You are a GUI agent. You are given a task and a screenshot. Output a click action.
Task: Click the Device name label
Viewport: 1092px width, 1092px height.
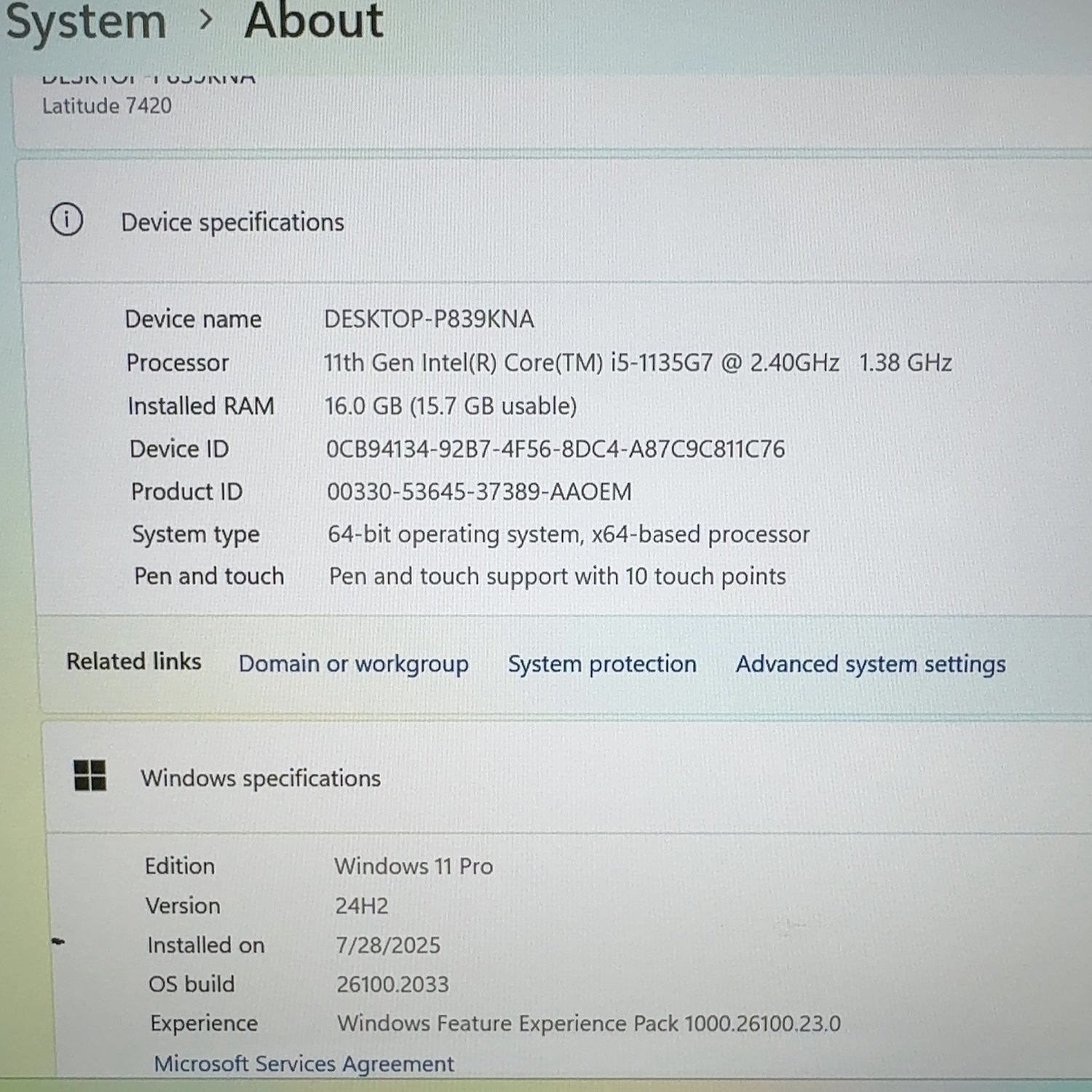[x=193, y=319]
